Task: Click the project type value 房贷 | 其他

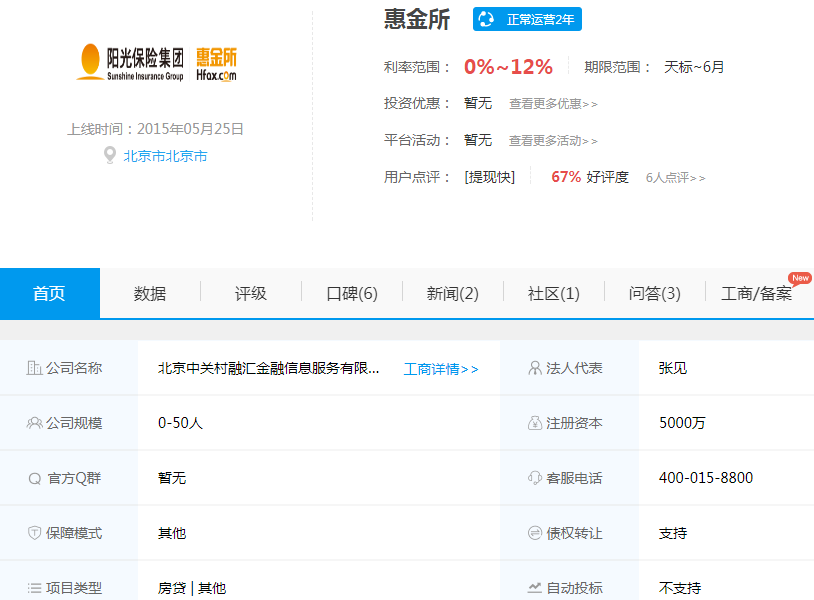Action: [x=192, y=588]
